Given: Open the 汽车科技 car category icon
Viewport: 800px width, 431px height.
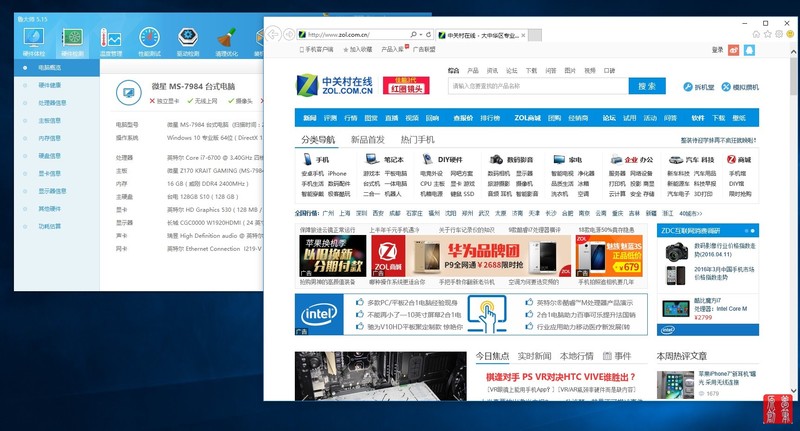Looking at the screenshot, I should tap(676, 160).
